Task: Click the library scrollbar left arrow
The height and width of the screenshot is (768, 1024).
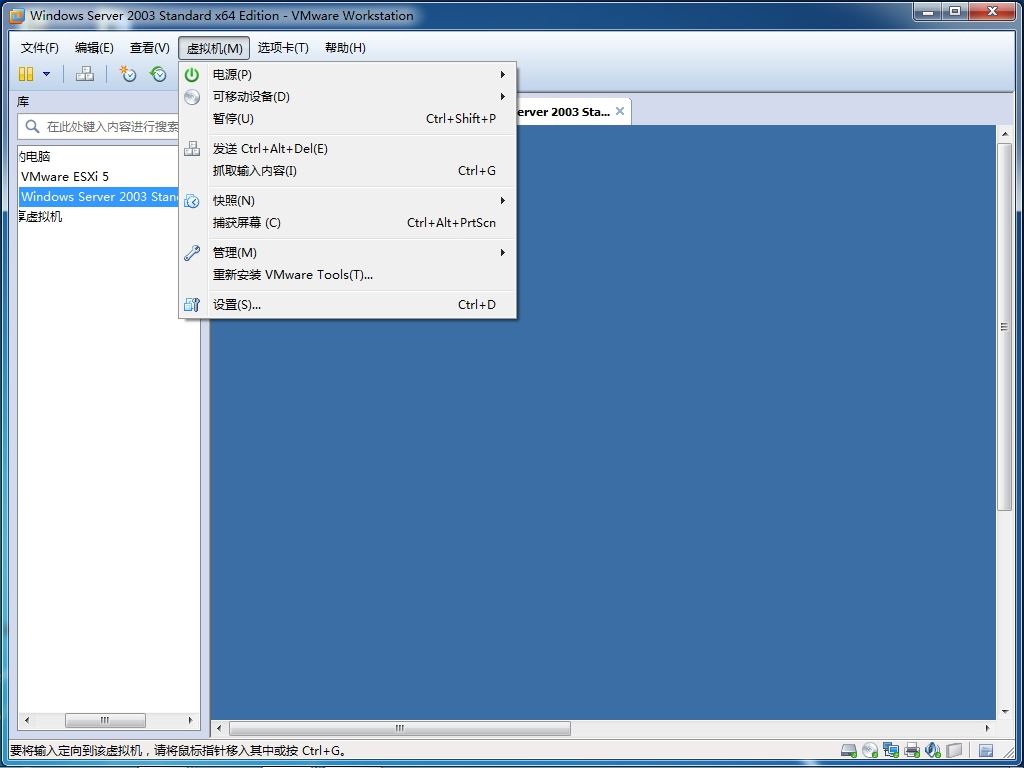Action: (x=27, y=720)
